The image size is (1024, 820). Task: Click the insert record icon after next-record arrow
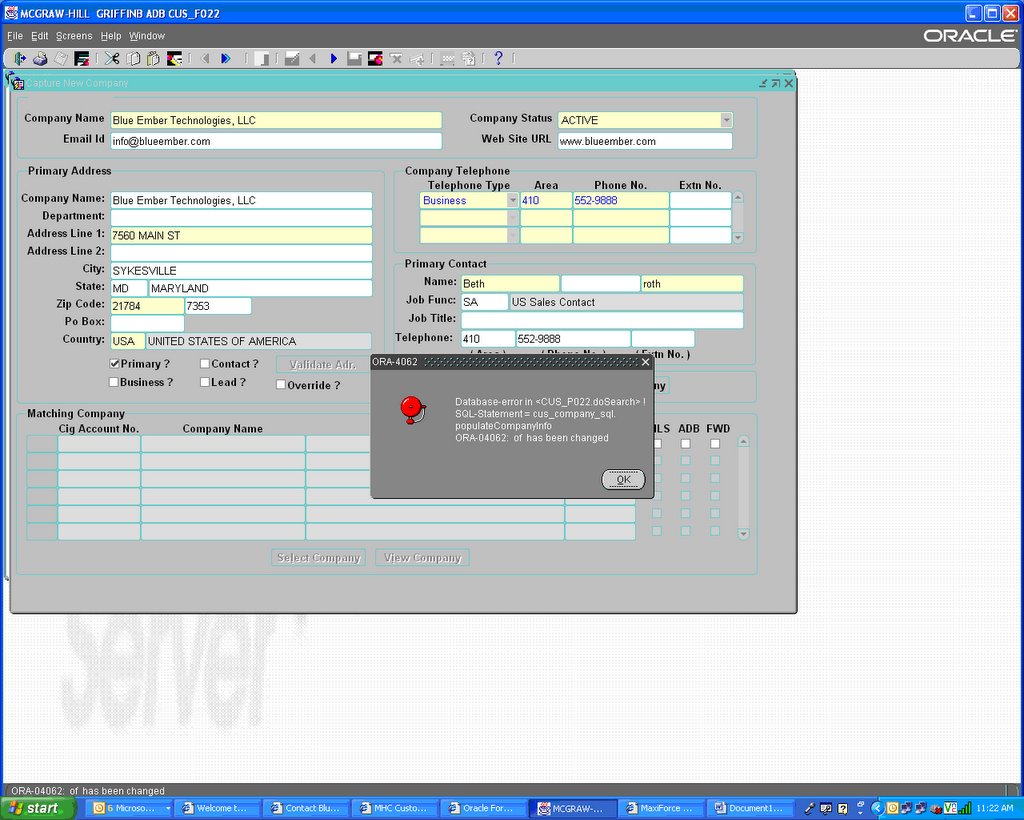pyautogui.click(x=354, y=59)
